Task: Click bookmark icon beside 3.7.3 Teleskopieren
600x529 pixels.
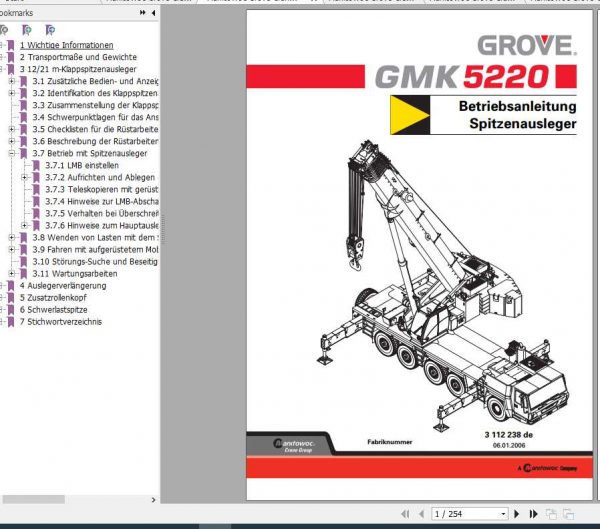Action: coord(36,189)
